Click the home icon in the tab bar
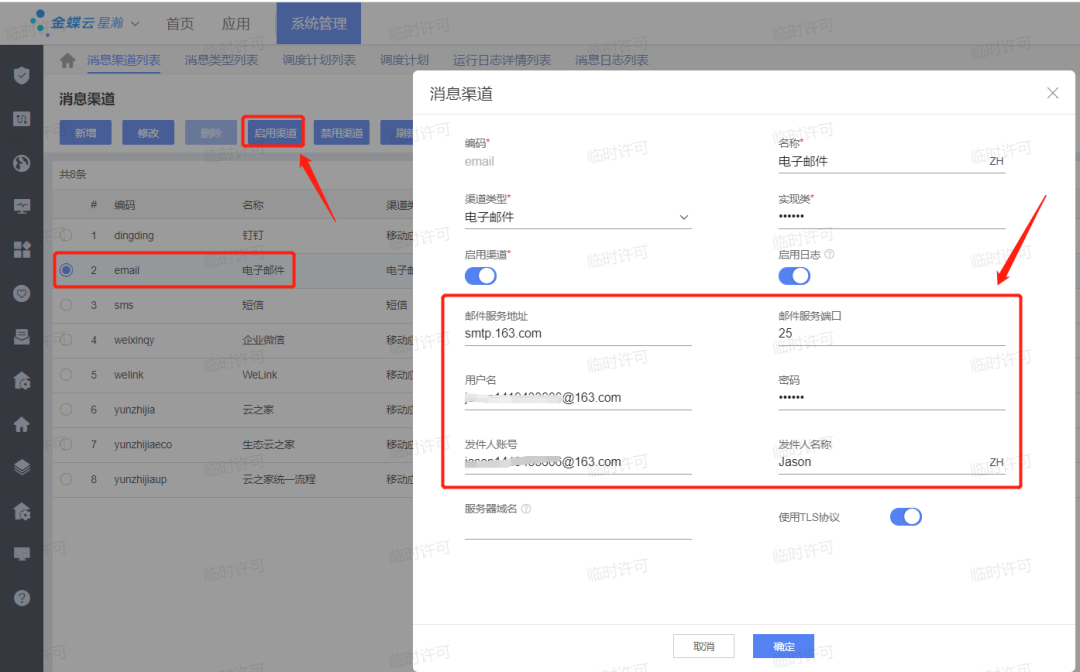 67,61
